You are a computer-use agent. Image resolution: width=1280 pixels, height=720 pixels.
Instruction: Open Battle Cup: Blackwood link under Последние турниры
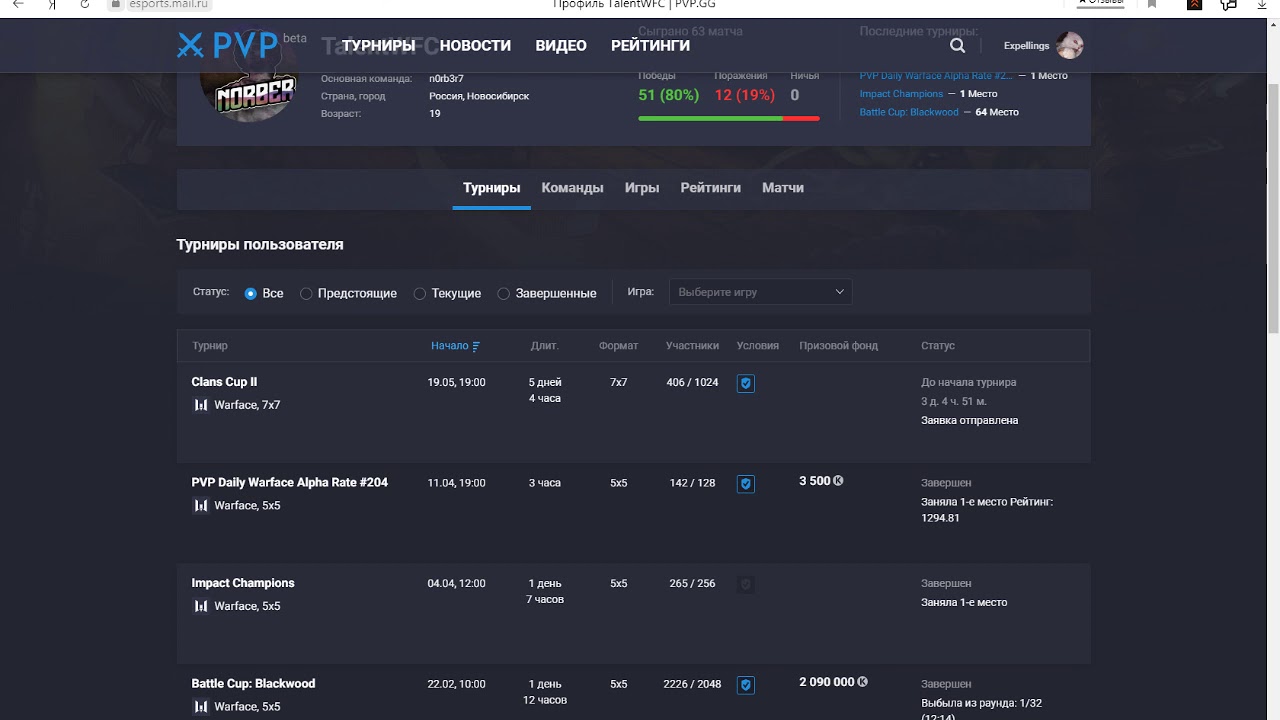(909, 112)
